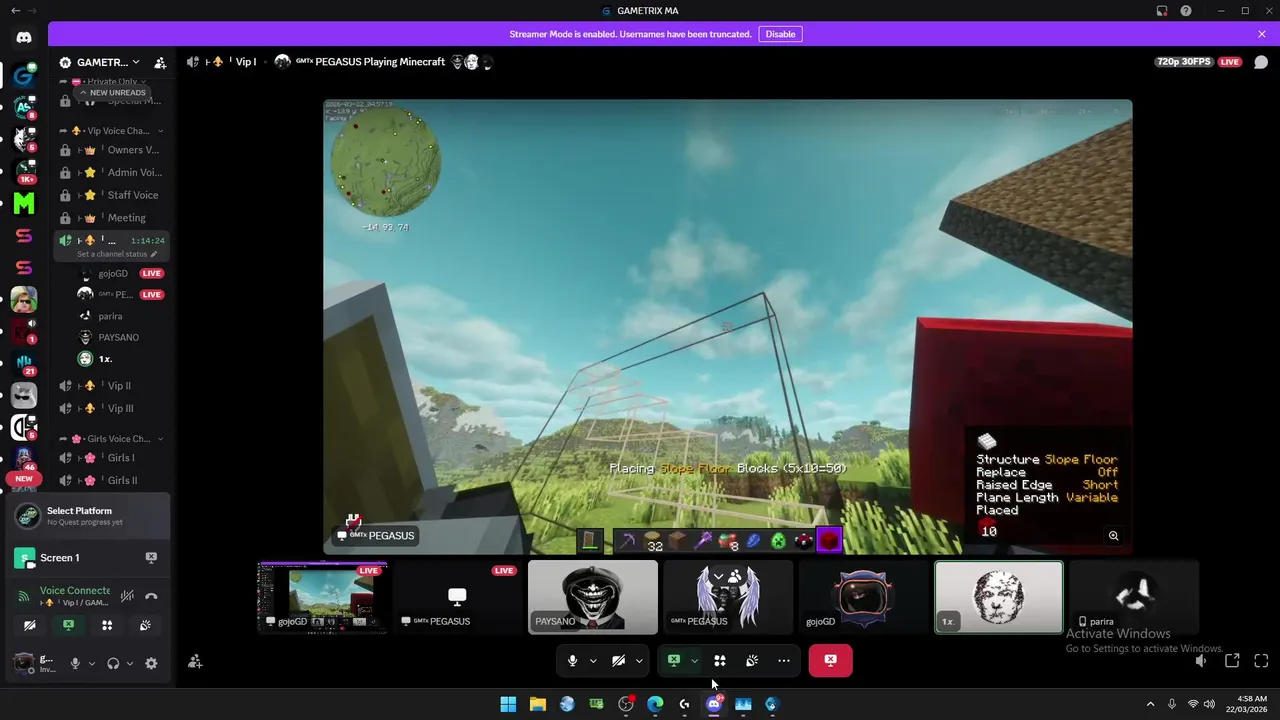This screenshot has width=1280, height=720.
Task: Dismiss the streamer mode banner
Action: (x=1262, y=34)
